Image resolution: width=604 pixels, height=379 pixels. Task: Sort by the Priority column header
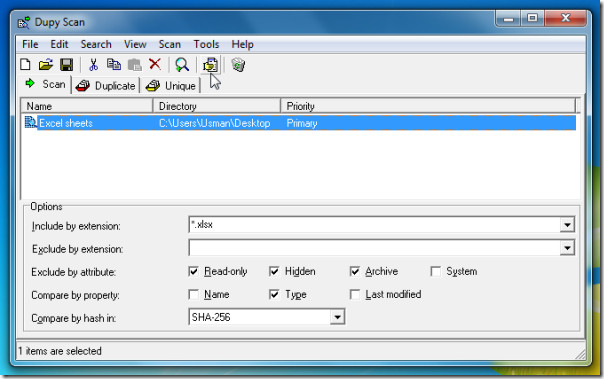point(428,106)
